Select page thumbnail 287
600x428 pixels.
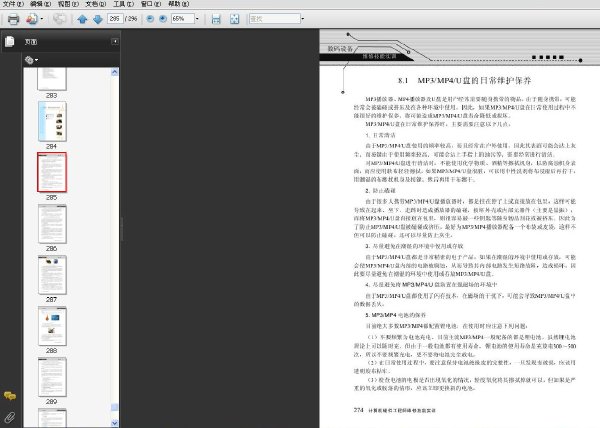[52, 275]
